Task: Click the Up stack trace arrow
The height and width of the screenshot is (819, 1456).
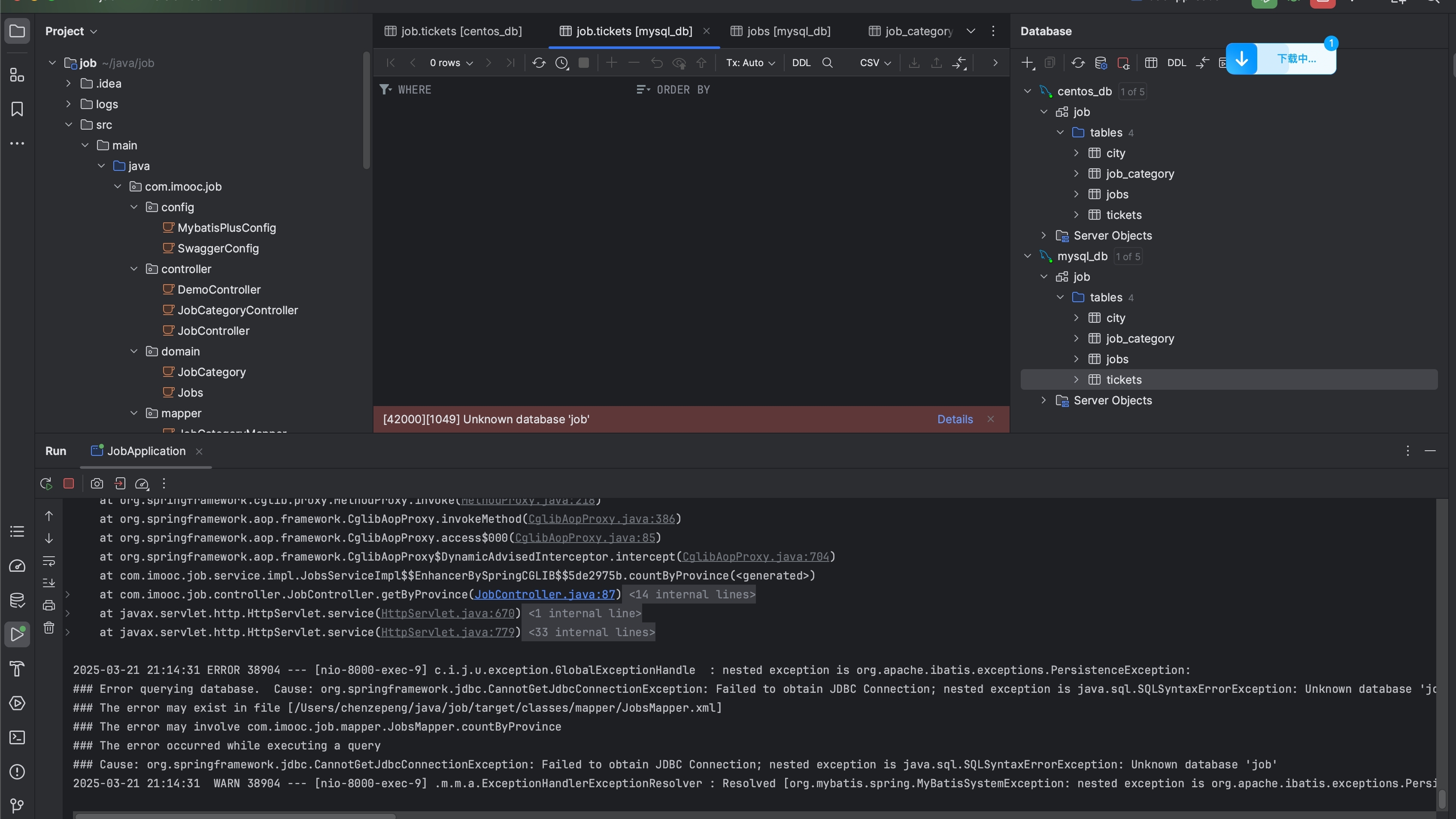Action: click(x=49, y=516)
